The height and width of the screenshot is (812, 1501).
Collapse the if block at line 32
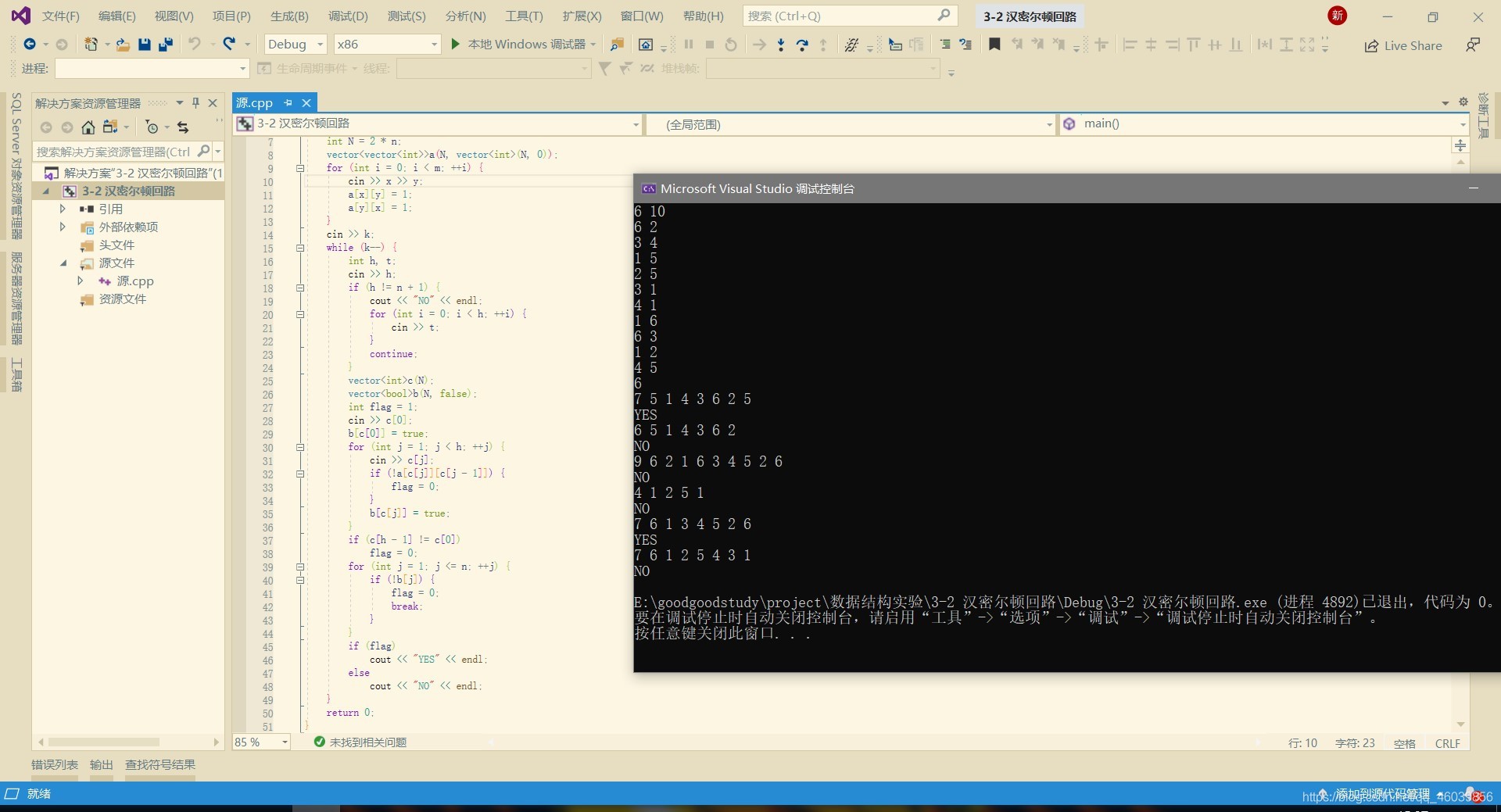click(x=299, y=474)
